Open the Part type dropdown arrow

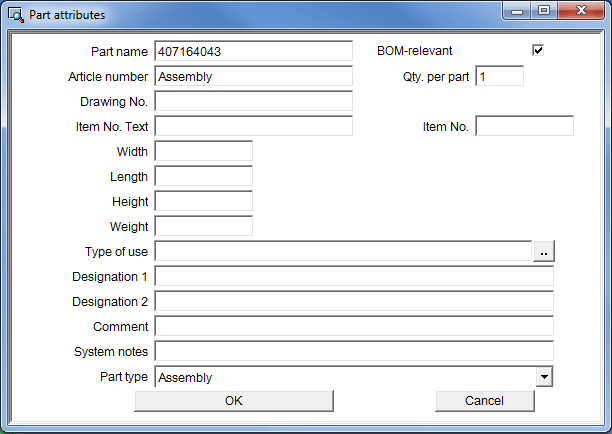coord(544,377)
